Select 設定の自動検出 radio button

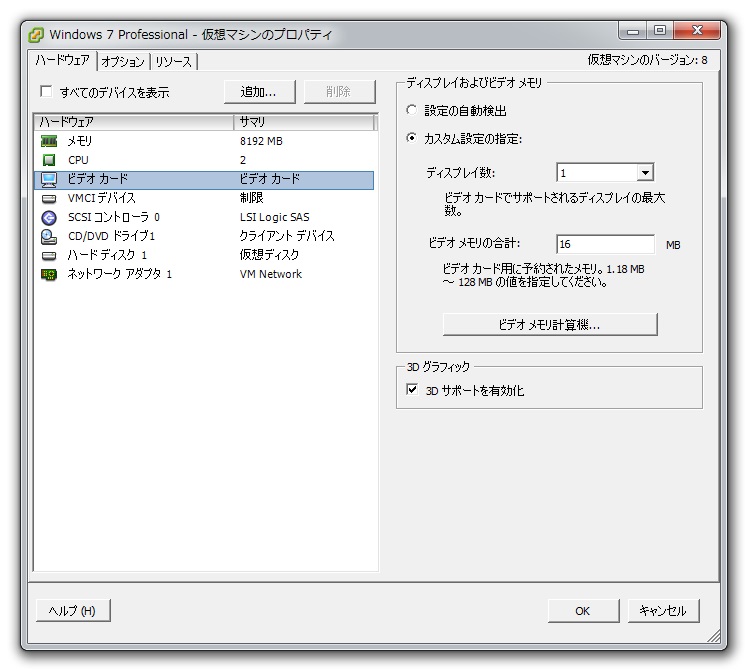tap(412, 110)
